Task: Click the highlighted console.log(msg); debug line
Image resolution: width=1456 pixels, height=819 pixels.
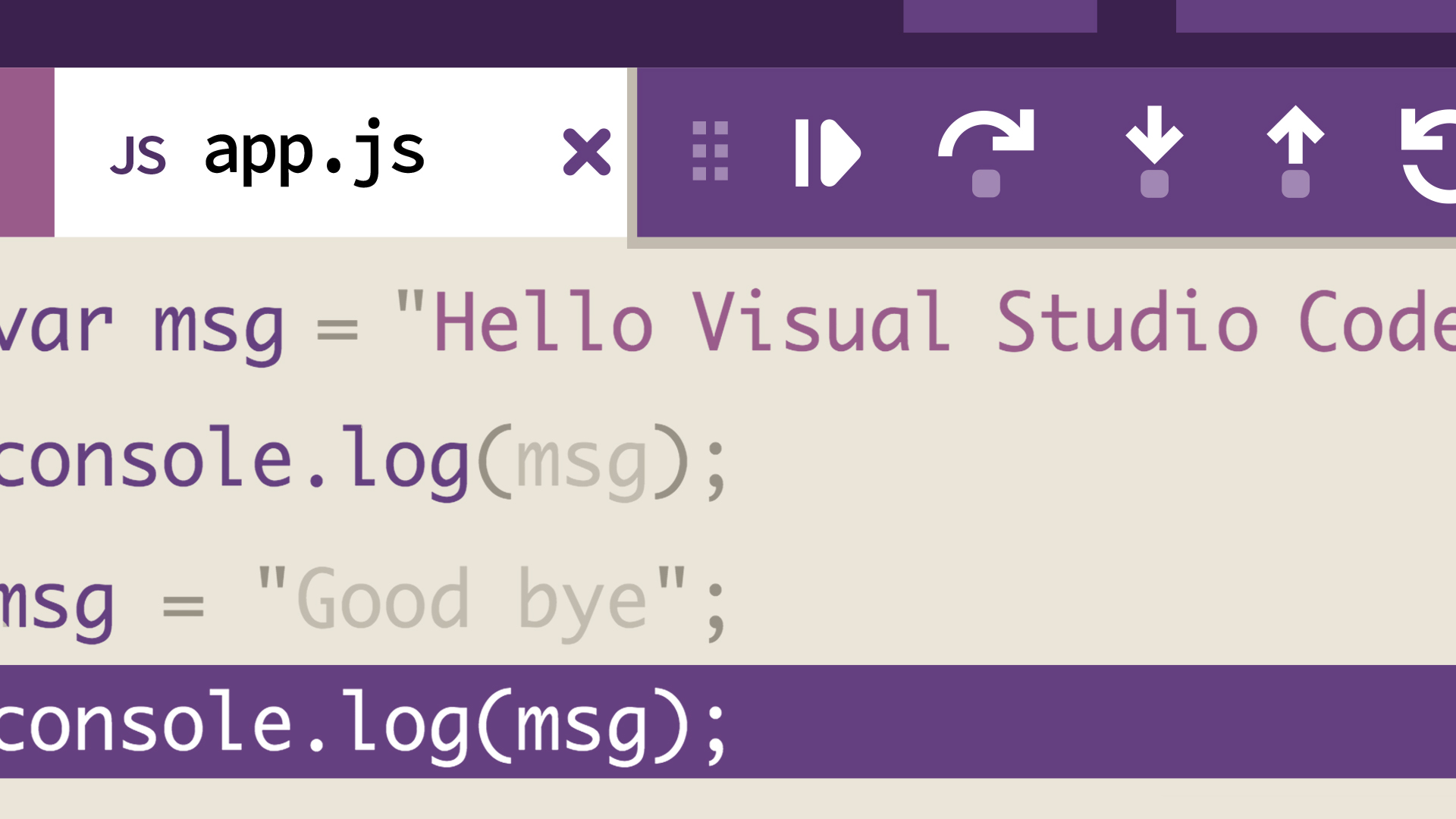Action: pos(364,723)
